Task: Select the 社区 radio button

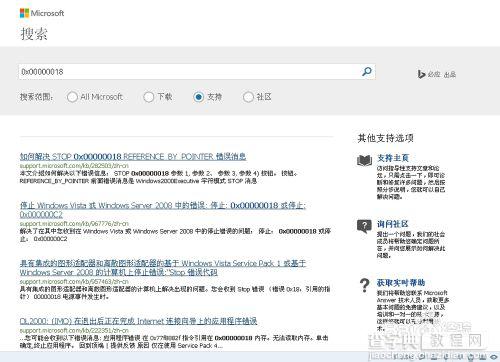Action: pos(248,97)
